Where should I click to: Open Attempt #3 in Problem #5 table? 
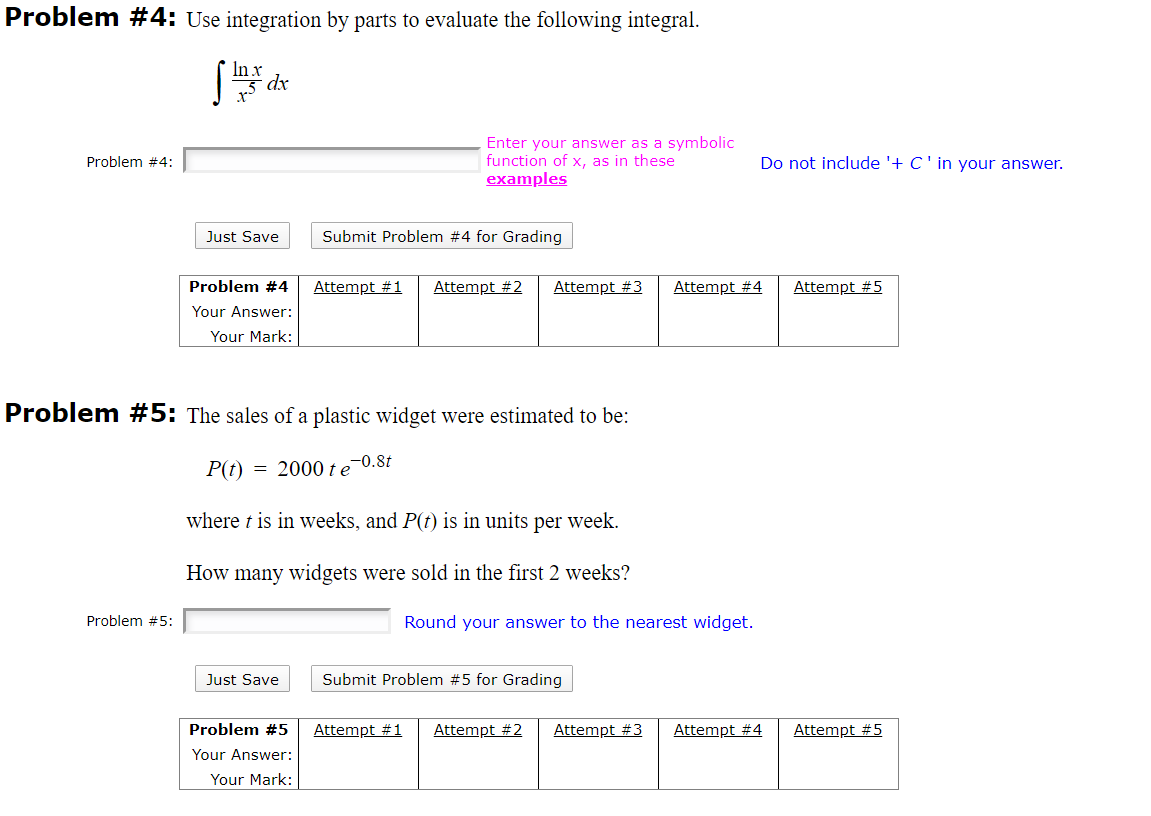click(x=598, y=729)
